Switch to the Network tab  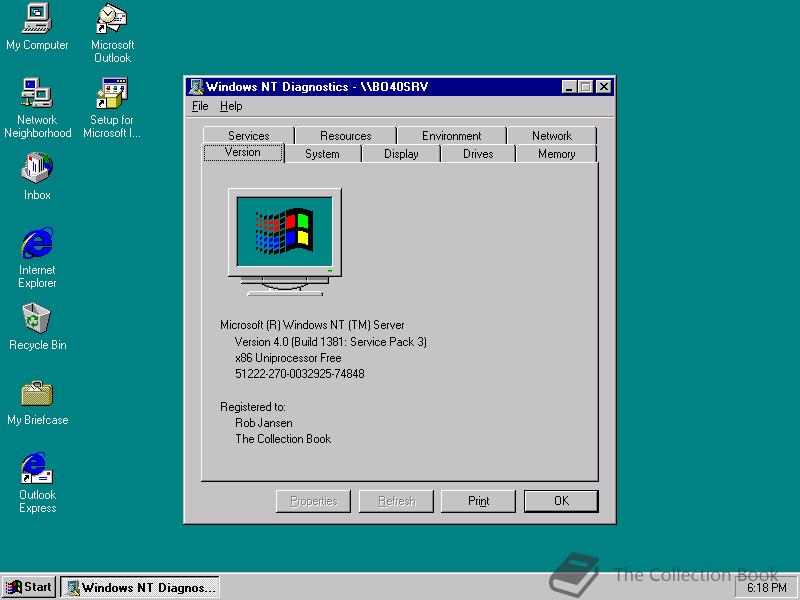552,136
